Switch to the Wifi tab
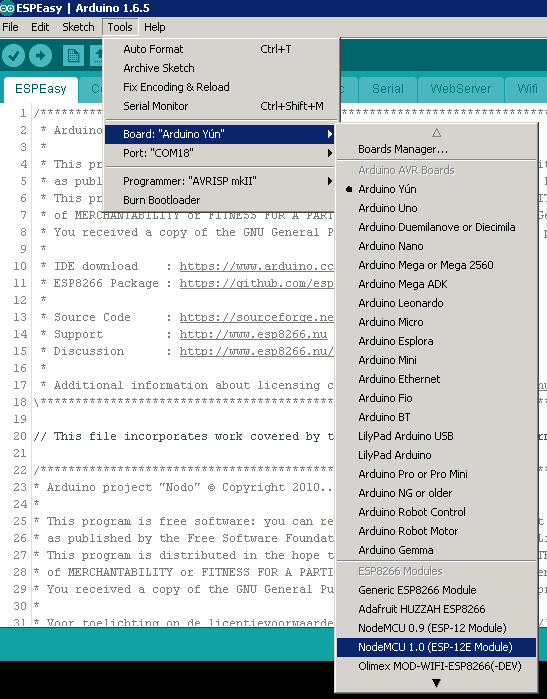547x699 pixels. pos(527,89)
